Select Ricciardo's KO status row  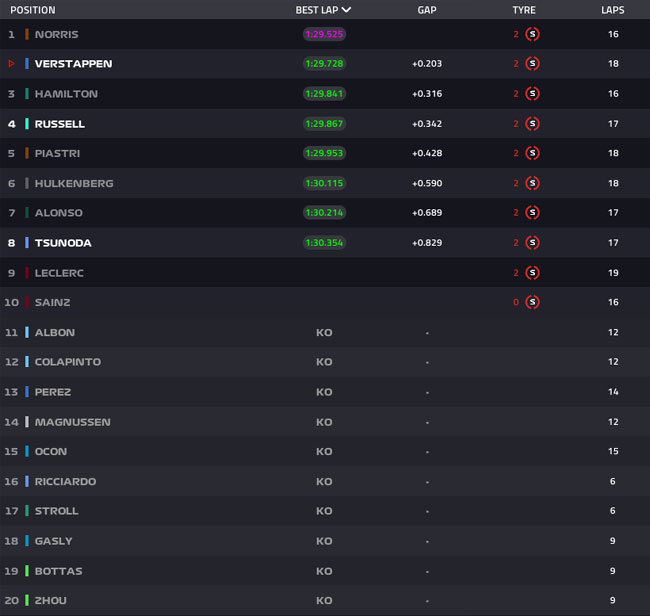point(325,481)
